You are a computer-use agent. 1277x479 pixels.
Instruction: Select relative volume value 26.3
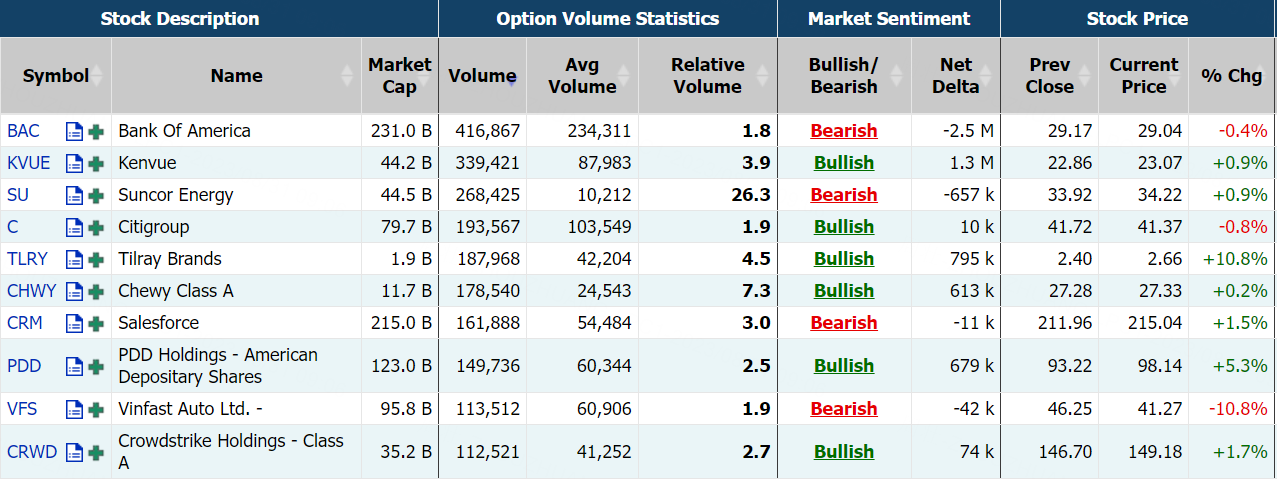point(750,195)
